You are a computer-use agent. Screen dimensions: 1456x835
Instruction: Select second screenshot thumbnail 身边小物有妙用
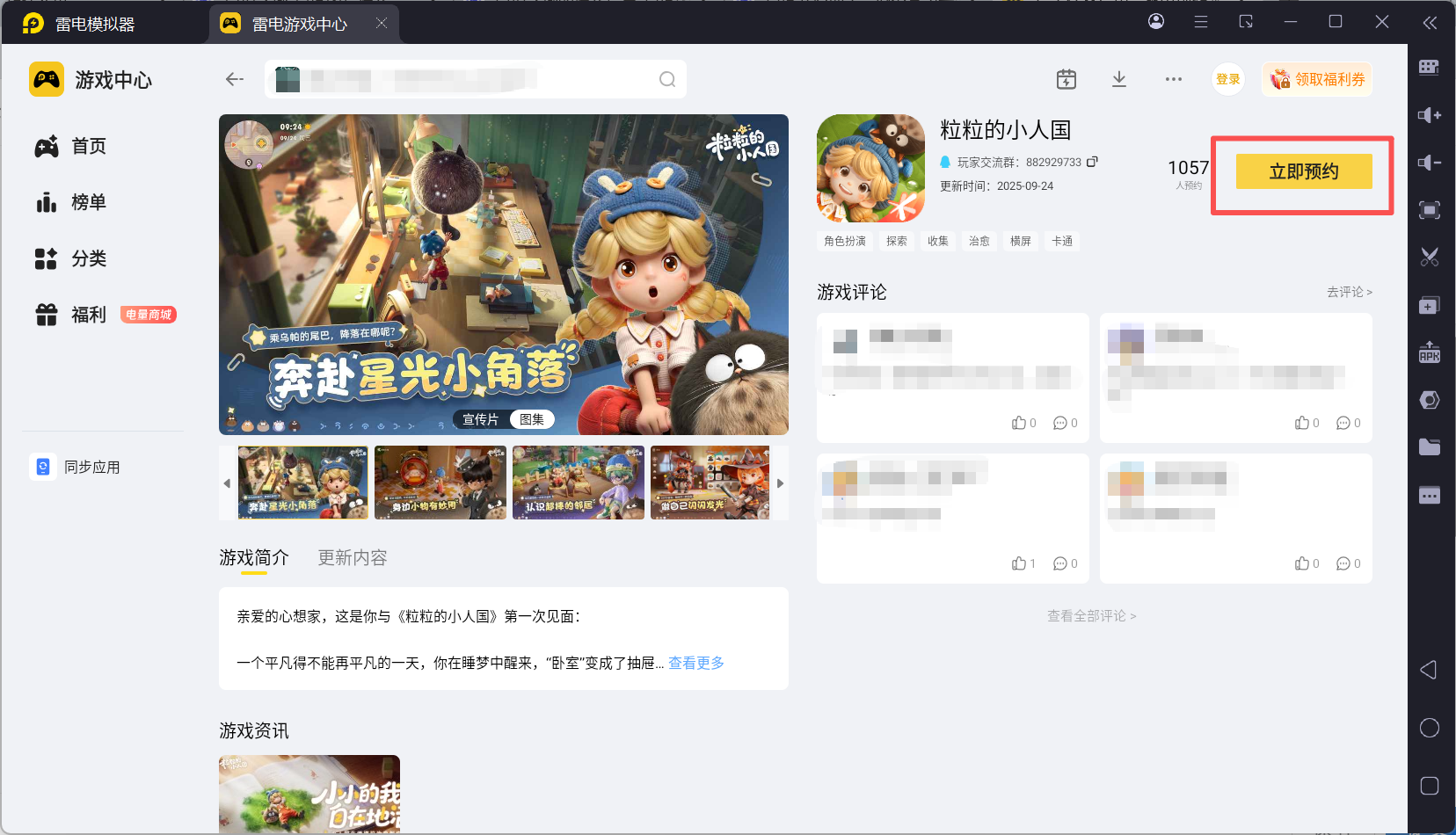pyautogui.click(x=440, y=483)
